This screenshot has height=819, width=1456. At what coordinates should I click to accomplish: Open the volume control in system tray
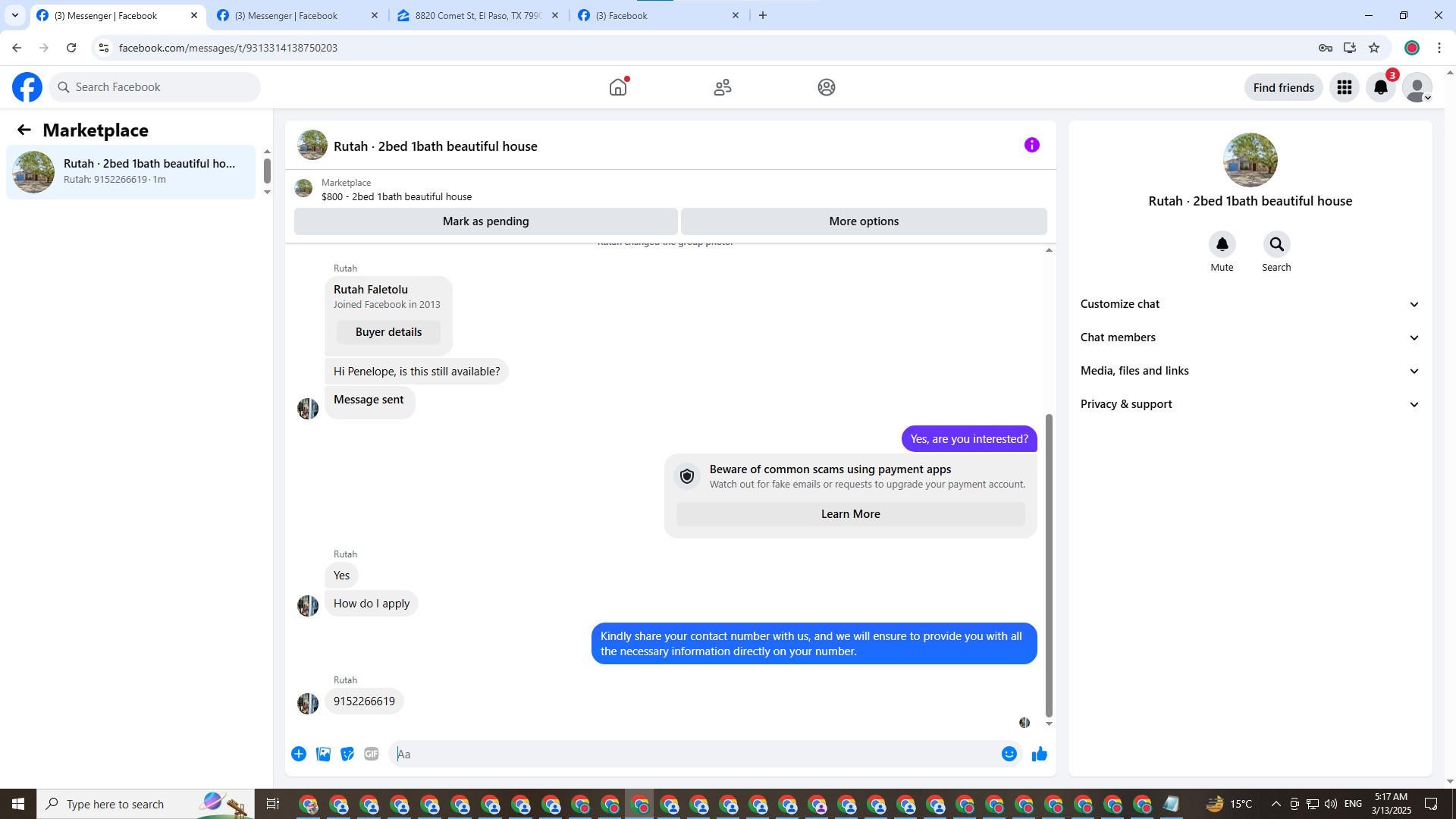click(x=1331, y=804)
